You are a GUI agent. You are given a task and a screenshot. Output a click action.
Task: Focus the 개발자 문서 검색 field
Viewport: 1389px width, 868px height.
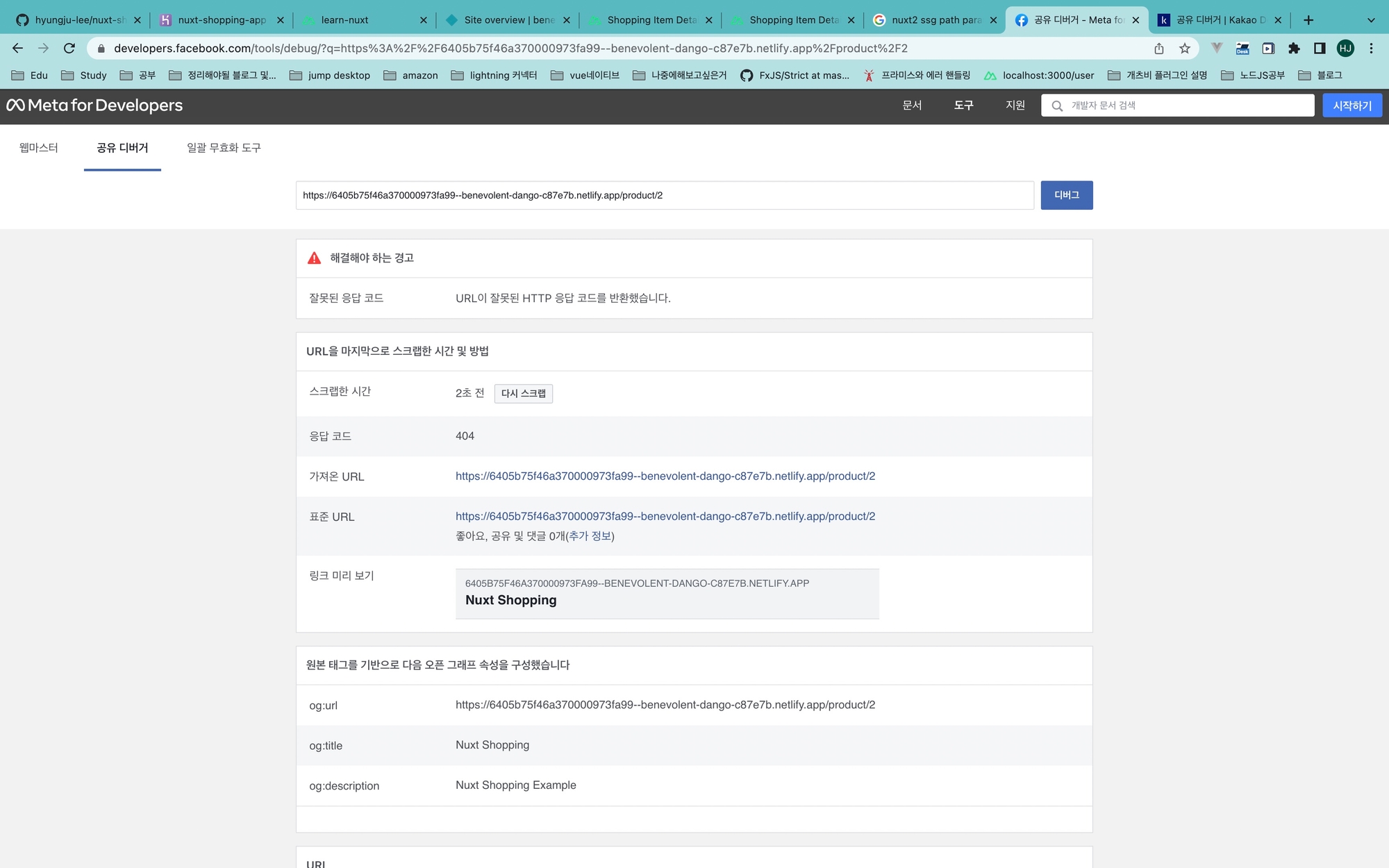click(x=1177, y=106)
